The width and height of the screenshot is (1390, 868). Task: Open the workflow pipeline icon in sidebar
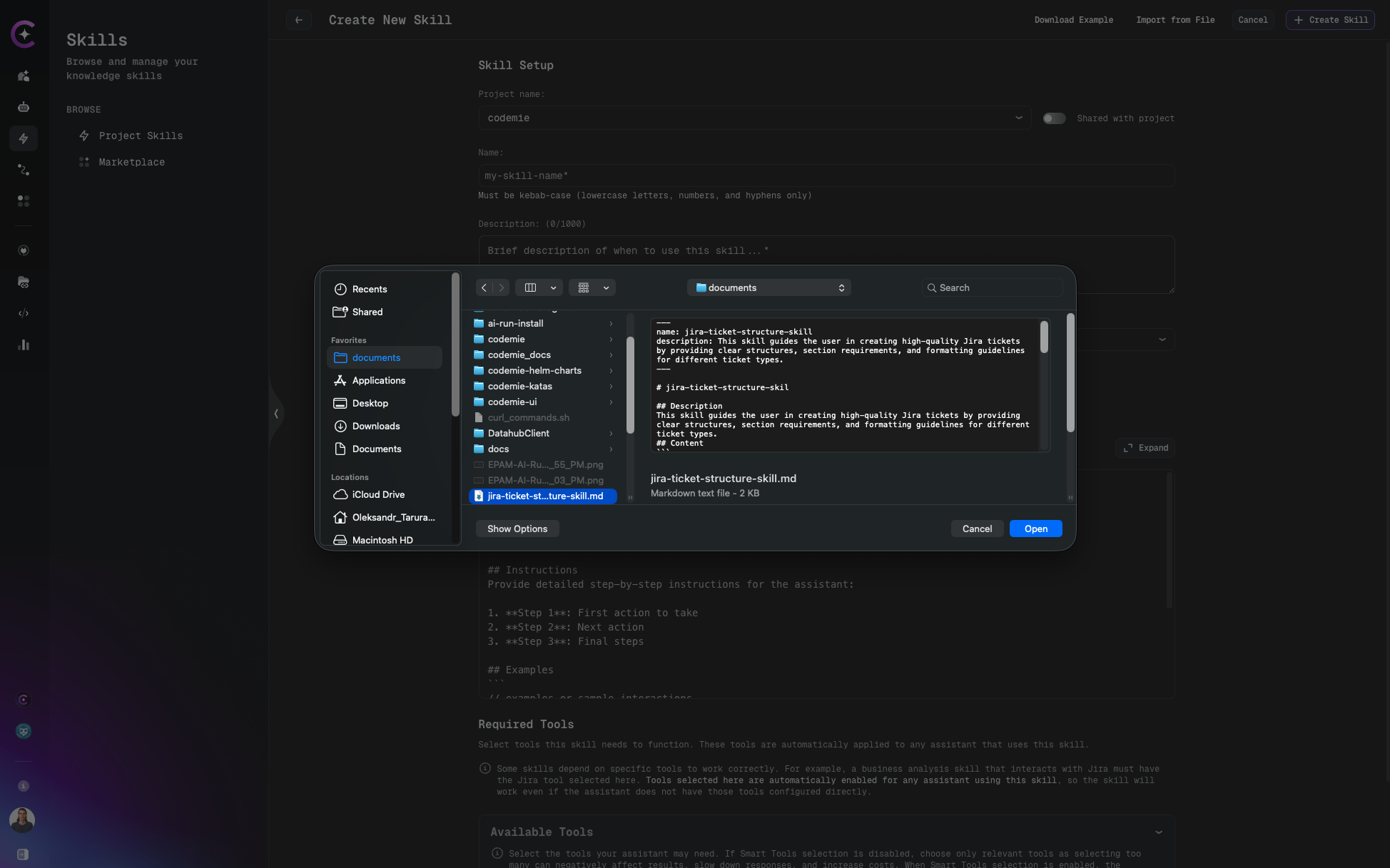23,170
